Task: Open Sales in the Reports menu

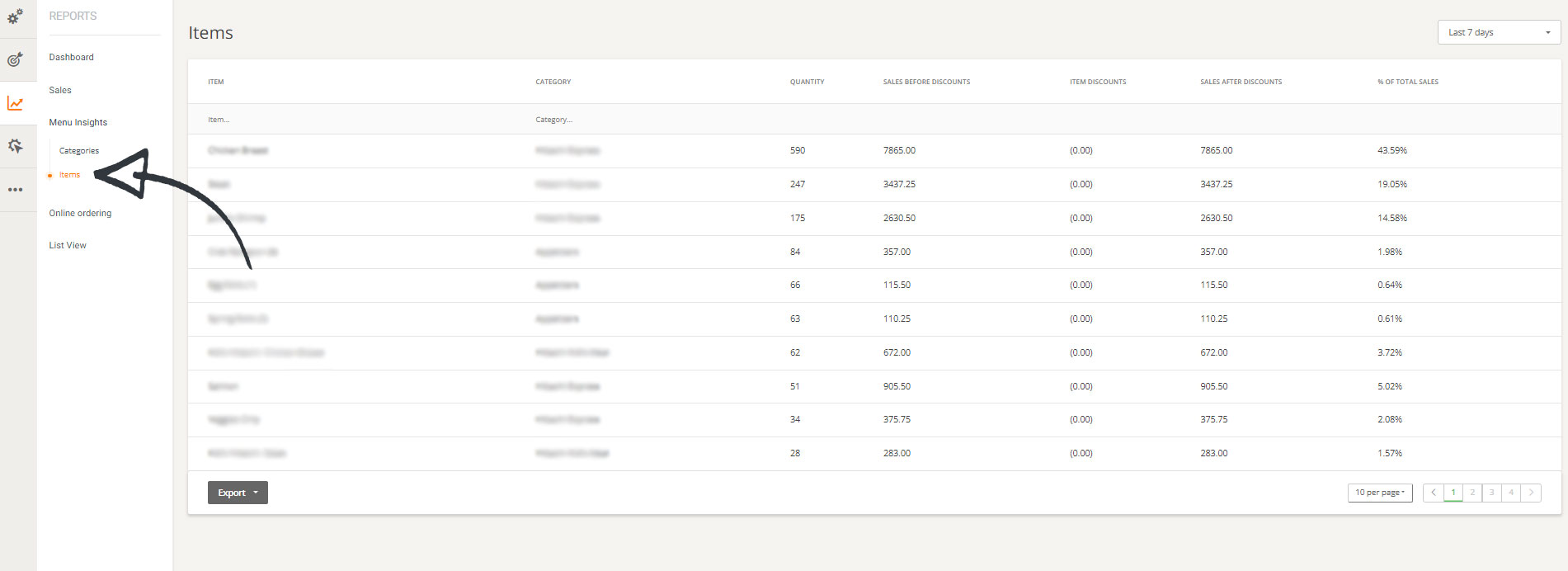Action: (60, 90)
